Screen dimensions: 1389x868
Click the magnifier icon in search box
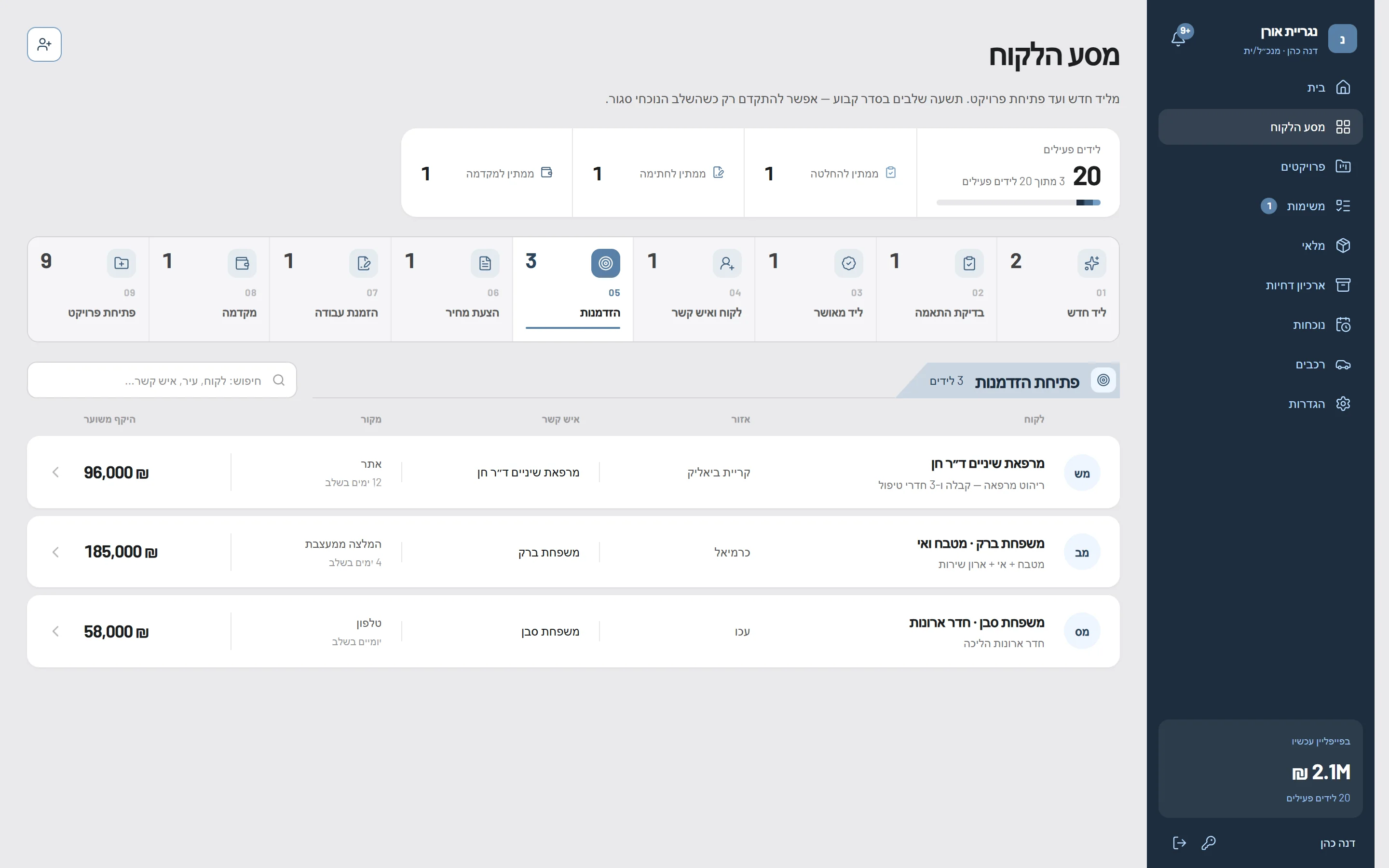click(279, 380)
